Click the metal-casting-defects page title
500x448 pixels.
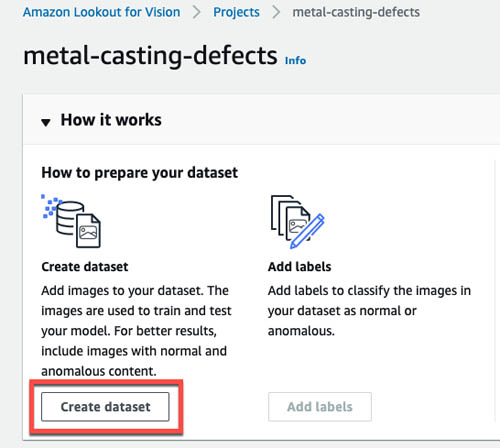click(x=150, y=56)
